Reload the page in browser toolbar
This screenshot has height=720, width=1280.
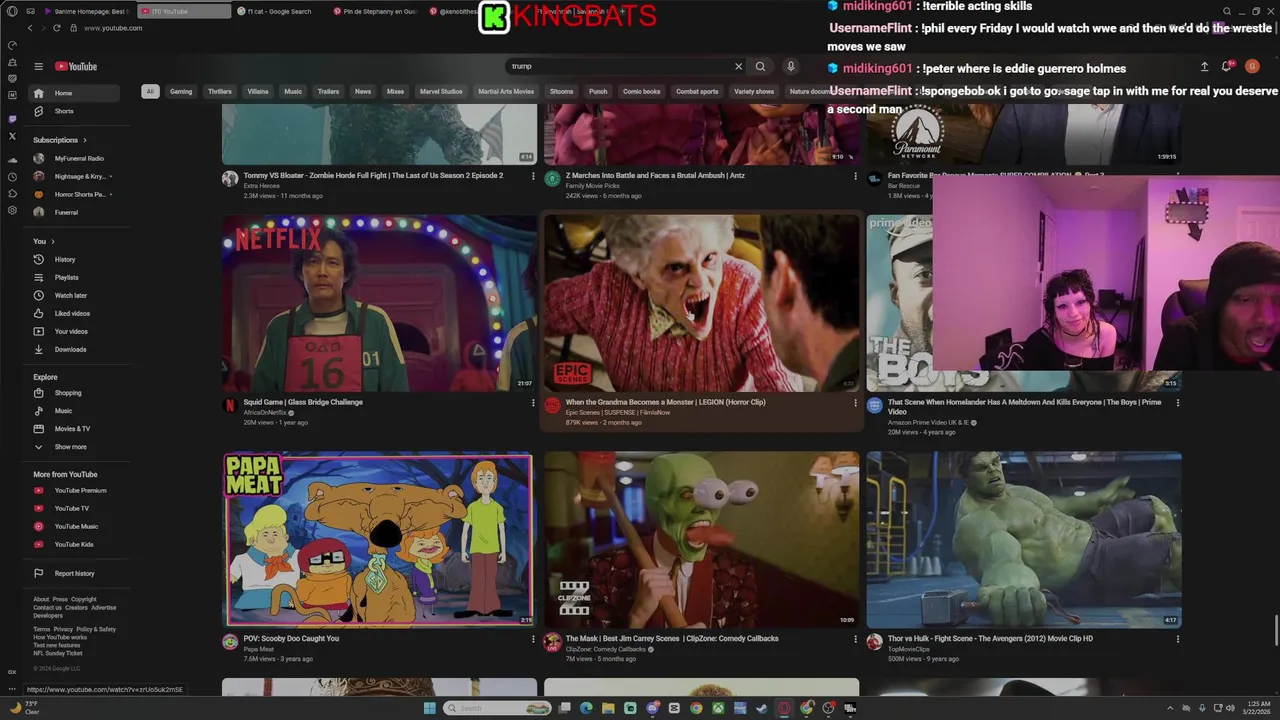pyautogui.click(x=56, y=28)
